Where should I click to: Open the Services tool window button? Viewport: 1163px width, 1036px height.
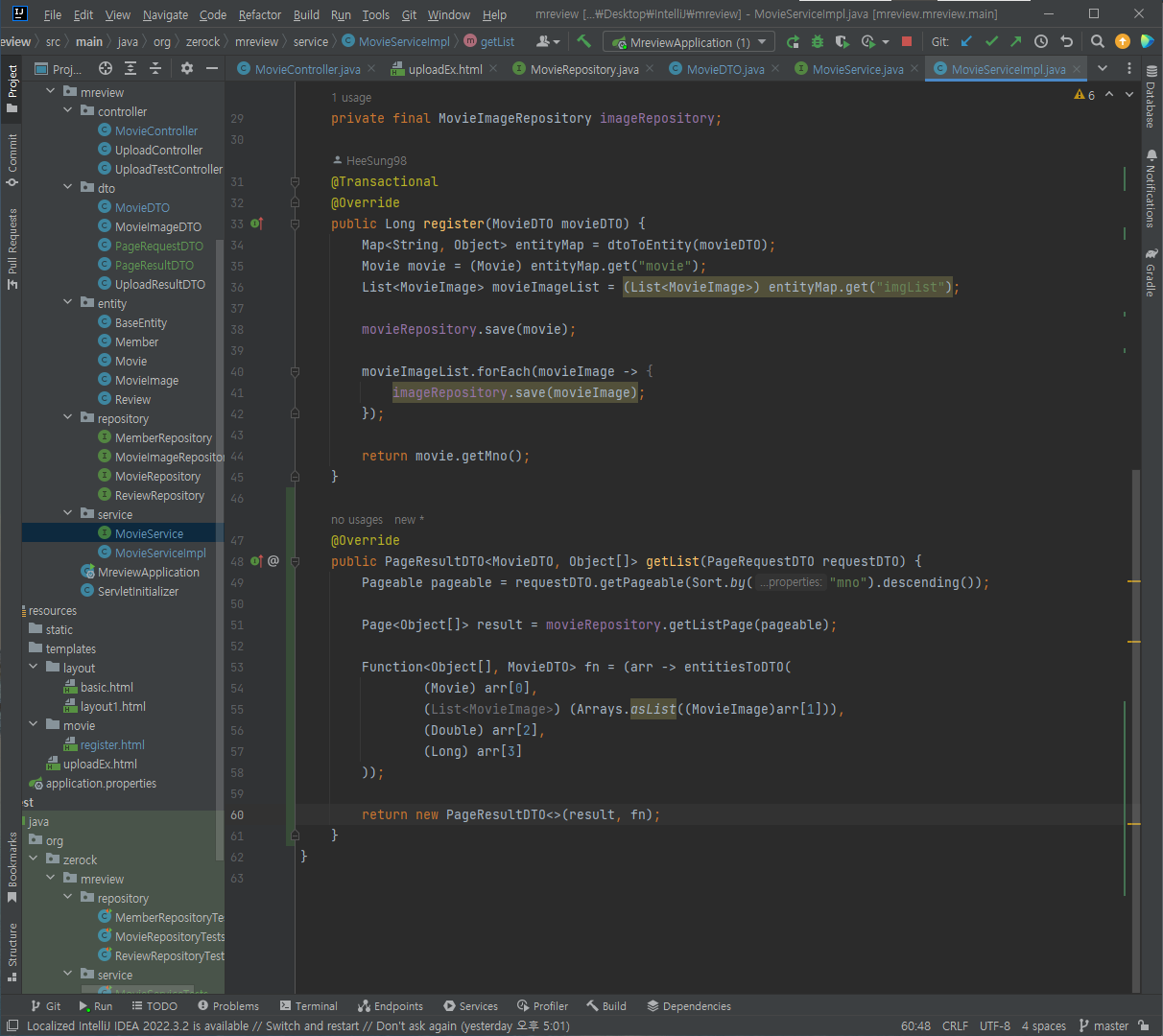(470, 1006)
